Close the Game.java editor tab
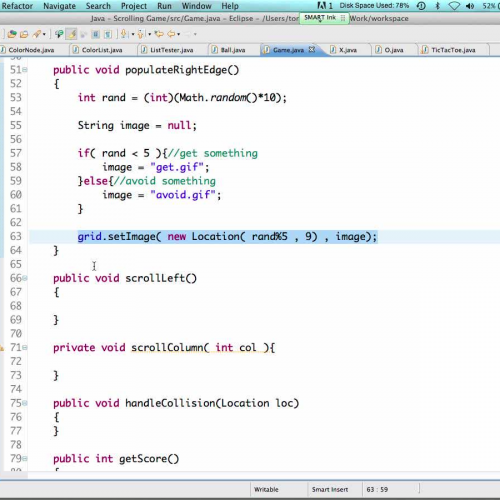The height and width of the screenshot is (500, 500). pyautogui.click(x=312, y=49)
